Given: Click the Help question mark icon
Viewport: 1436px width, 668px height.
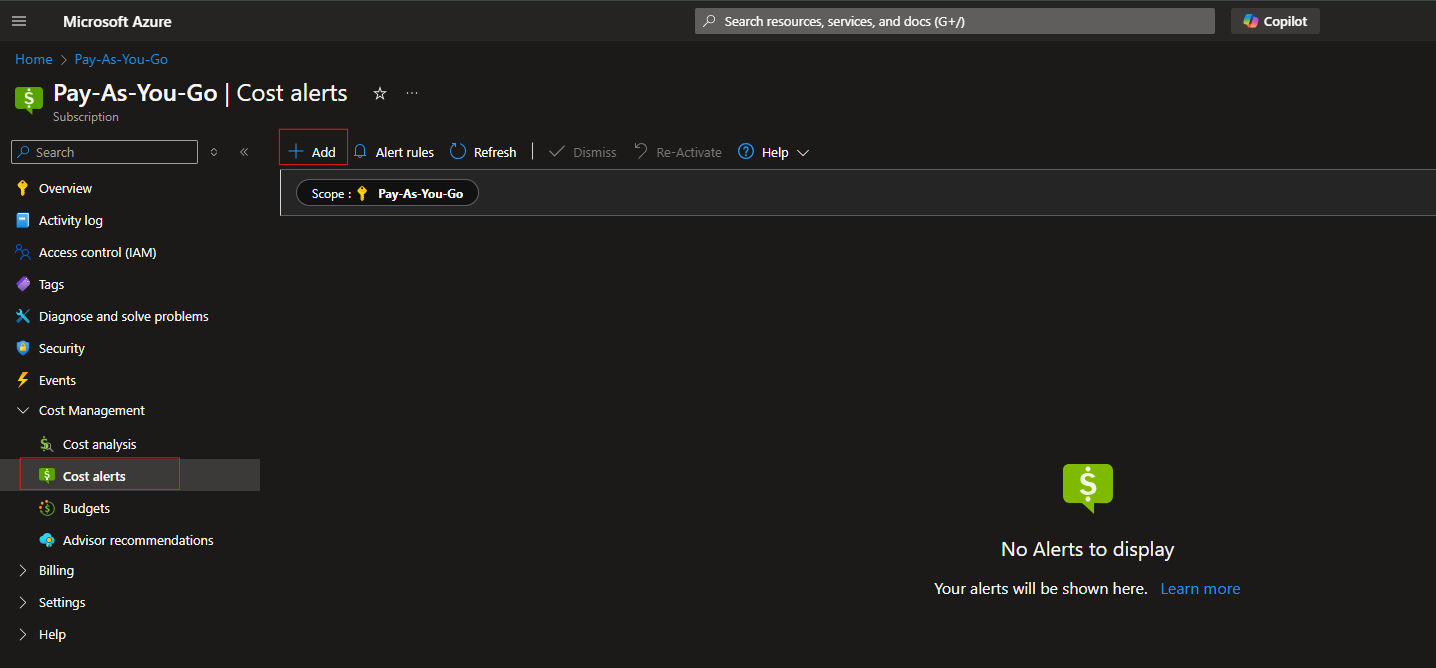Looking at the screenshot, I should (746, 152).
